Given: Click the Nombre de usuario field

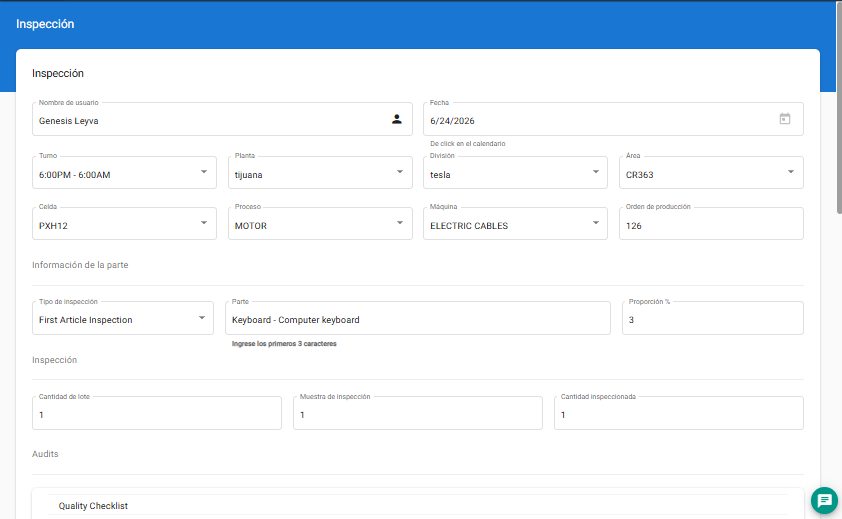Looking at the screenshot, I should 222,119.
